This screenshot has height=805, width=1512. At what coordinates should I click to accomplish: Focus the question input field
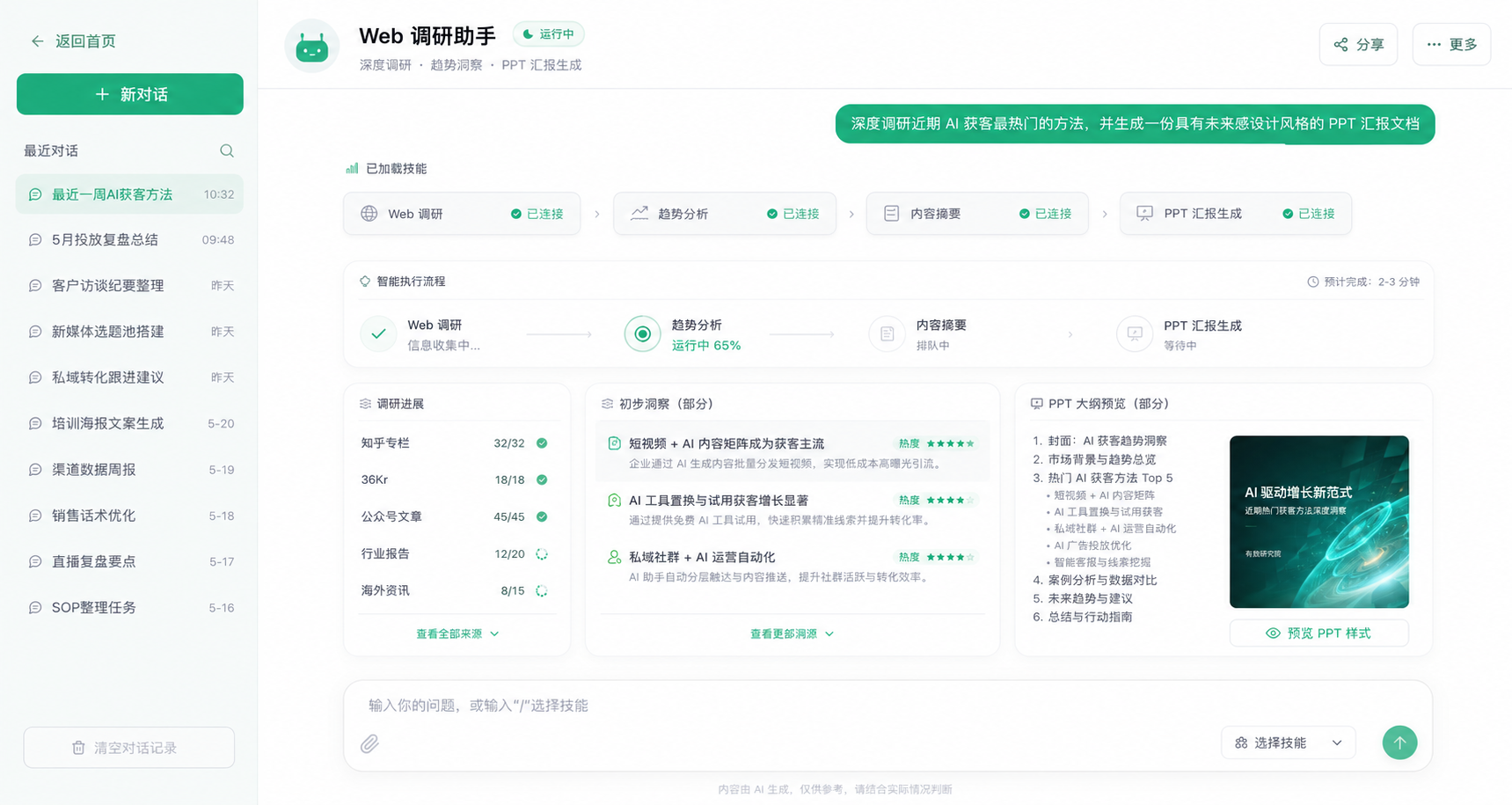887,706
